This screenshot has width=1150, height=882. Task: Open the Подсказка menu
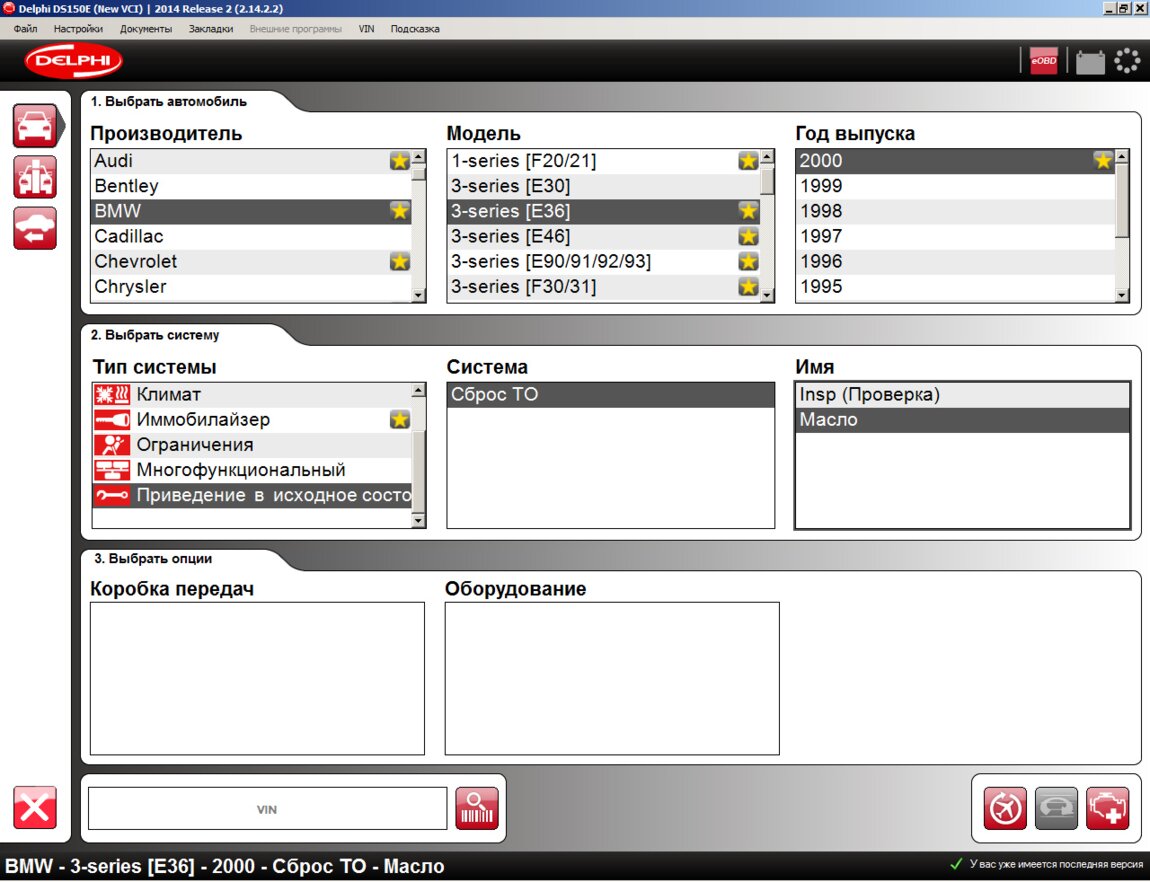[x=415, y=29]
